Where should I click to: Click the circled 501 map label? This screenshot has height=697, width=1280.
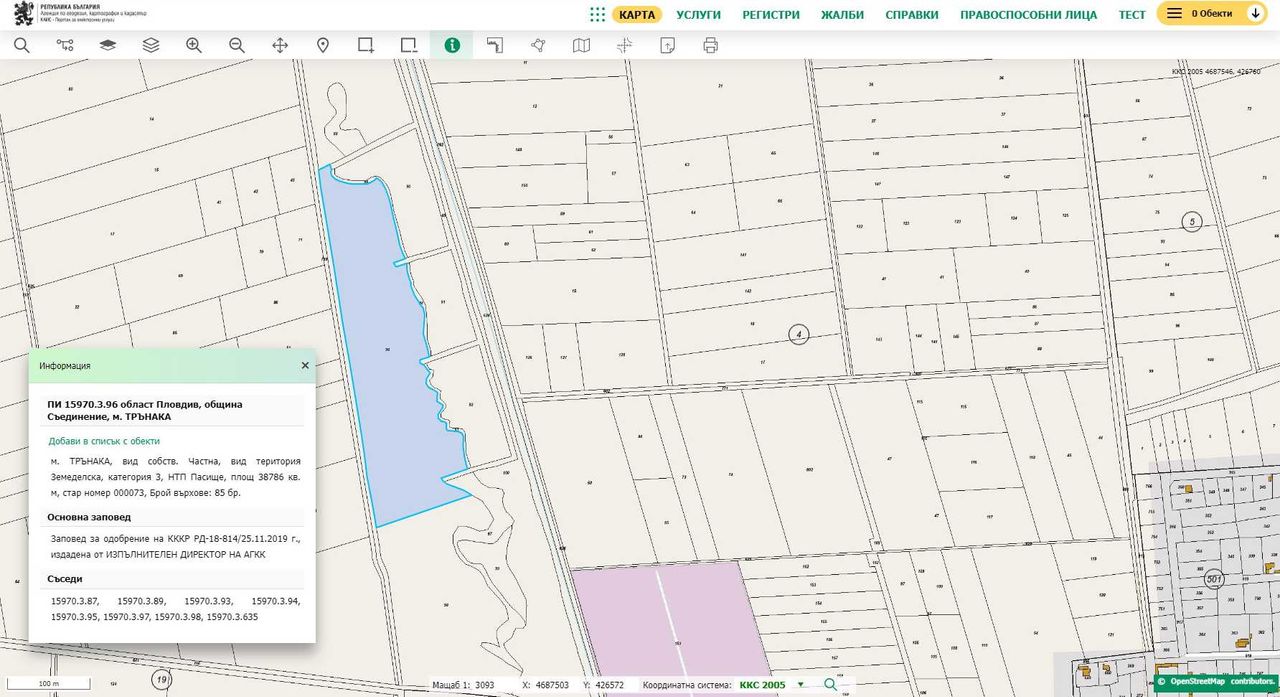(1214, 579)
